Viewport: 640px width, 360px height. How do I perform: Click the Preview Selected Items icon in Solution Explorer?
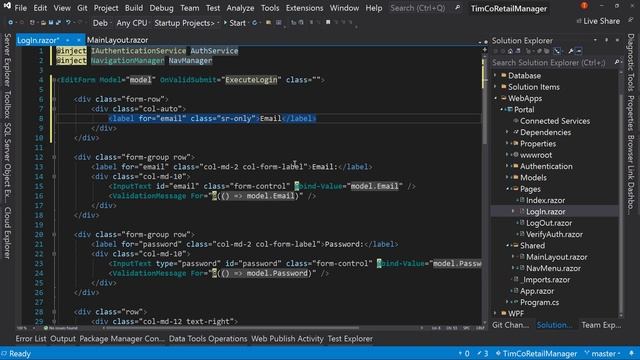(x=579, y=51)
